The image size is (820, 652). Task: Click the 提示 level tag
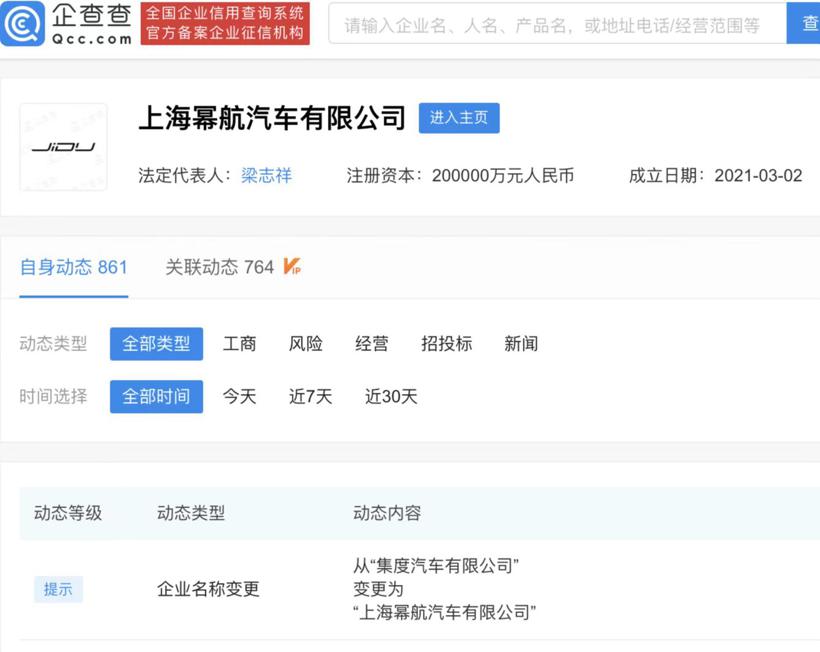pos(58,589)
